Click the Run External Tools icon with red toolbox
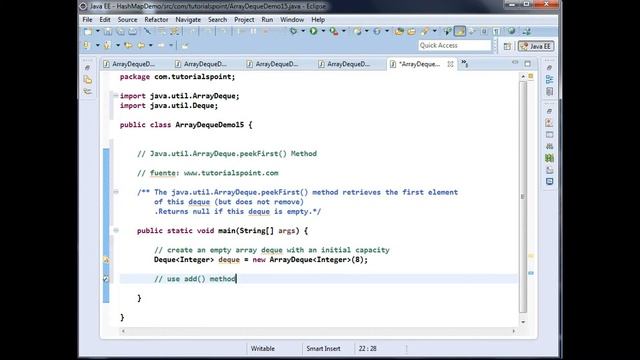The width and height of the screenshot is (640, 360). 333,31
